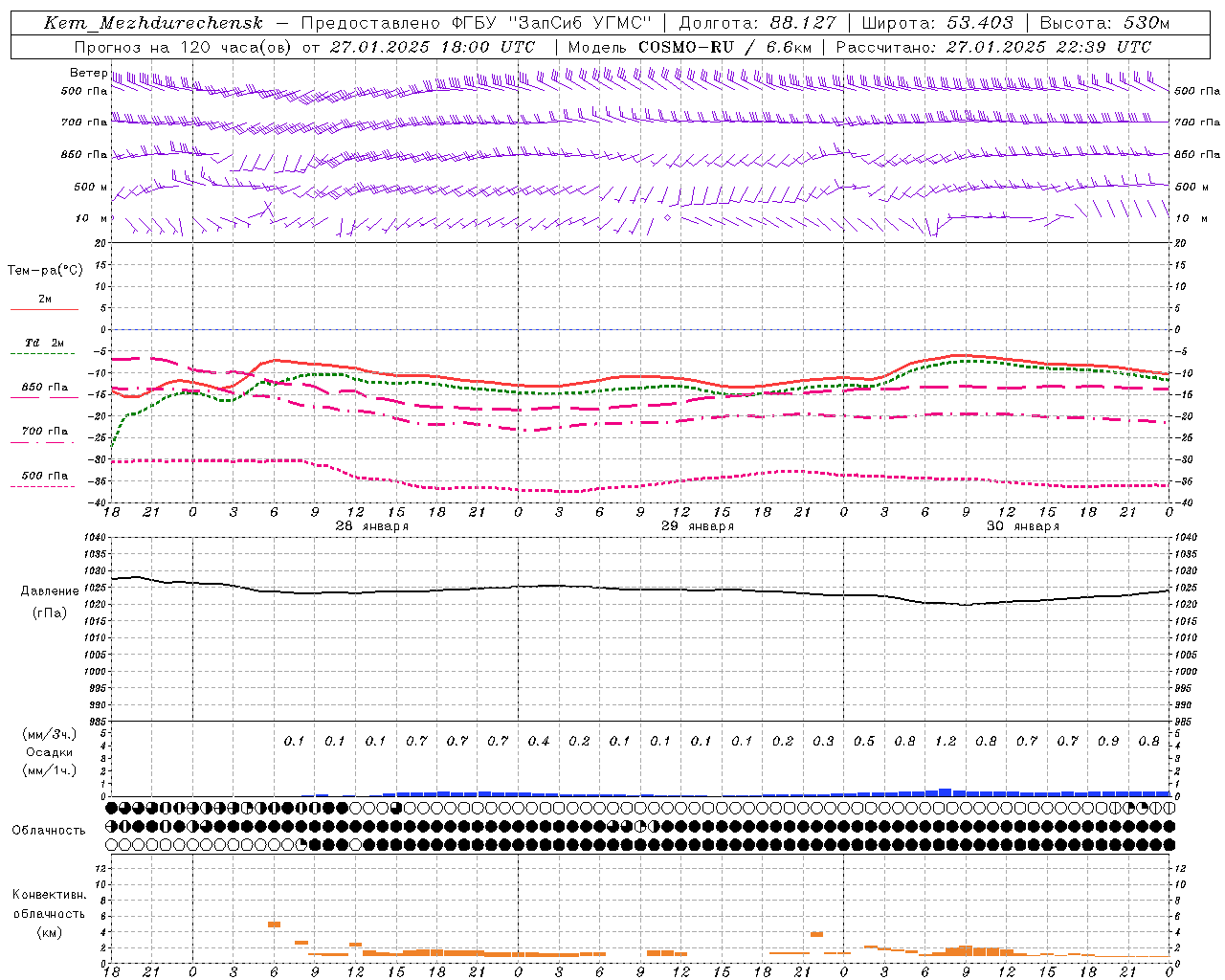Viewport: 1225px width, 980px height.
Task: Click the Осадки precipitation label
Action: pyautogui.click(x=50, y=752)
